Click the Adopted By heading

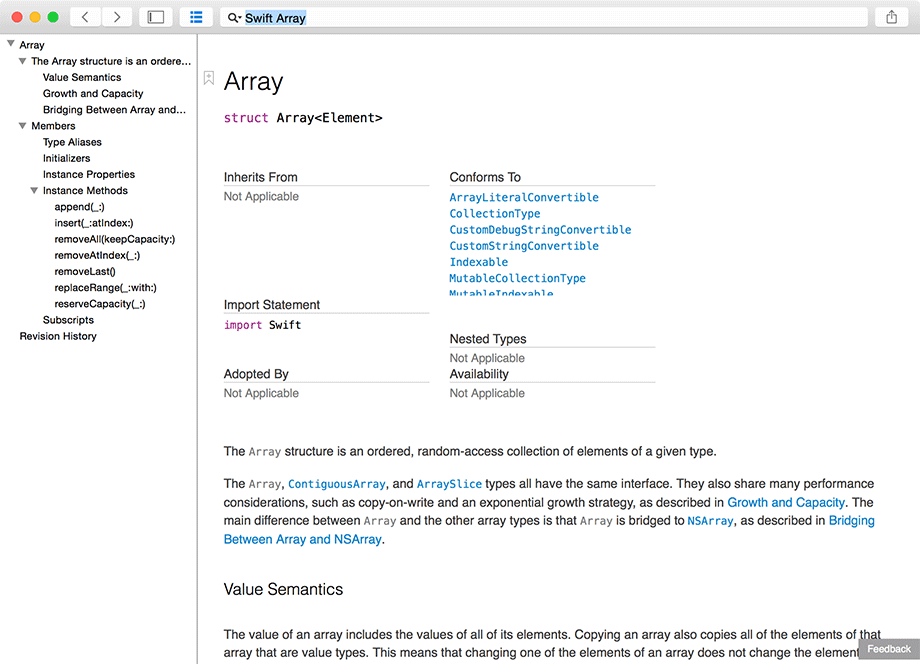(256, 374)
